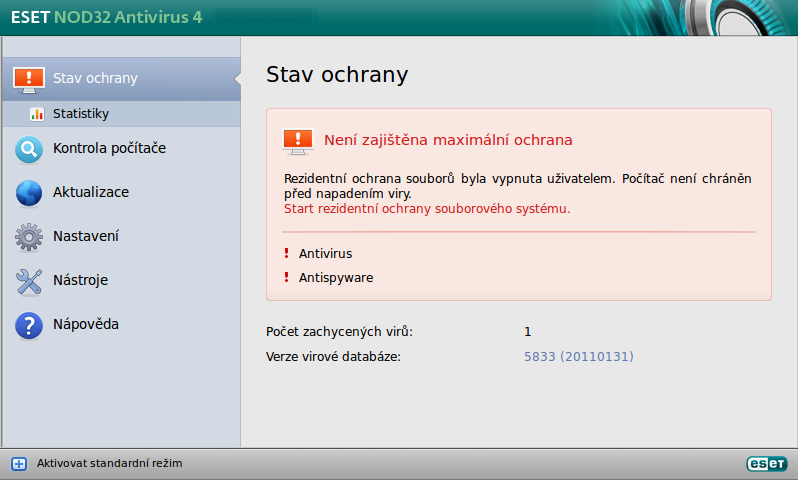This screenshot has height=480, width=798.
Task: Click the Verze virové databáze label
Action: (333, 356)
